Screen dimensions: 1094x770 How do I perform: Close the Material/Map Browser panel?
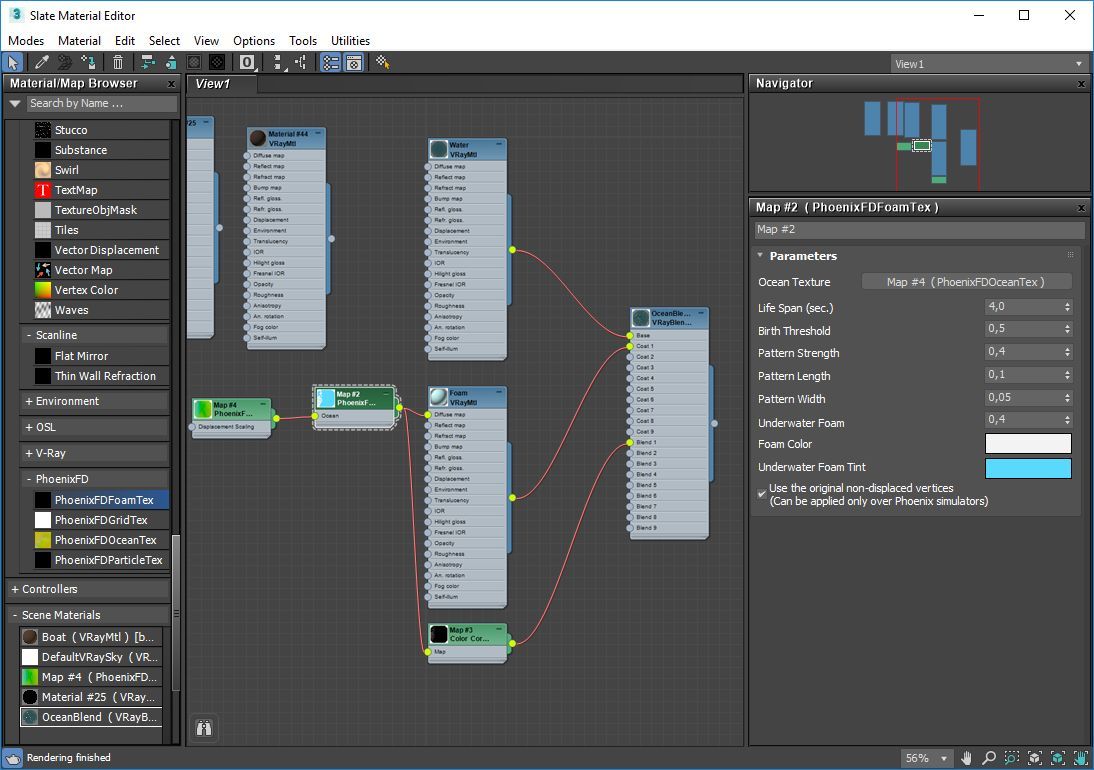click(172, 84)
